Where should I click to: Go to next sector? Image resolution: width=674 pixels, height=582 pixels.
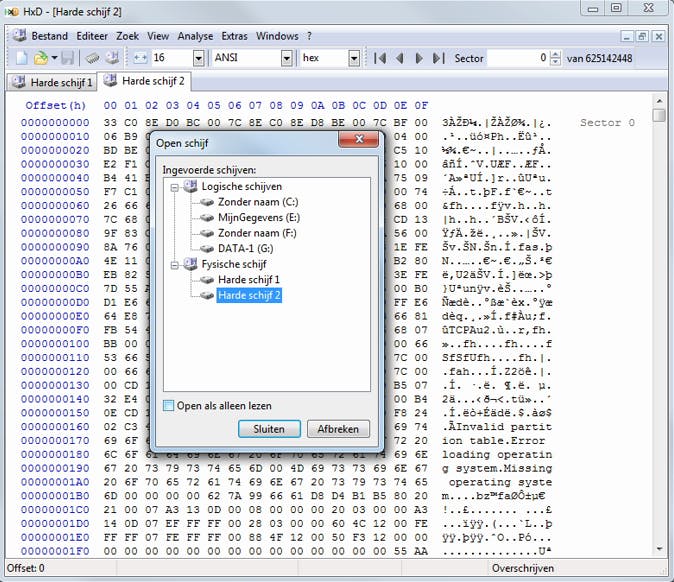(x=419, y=58)
